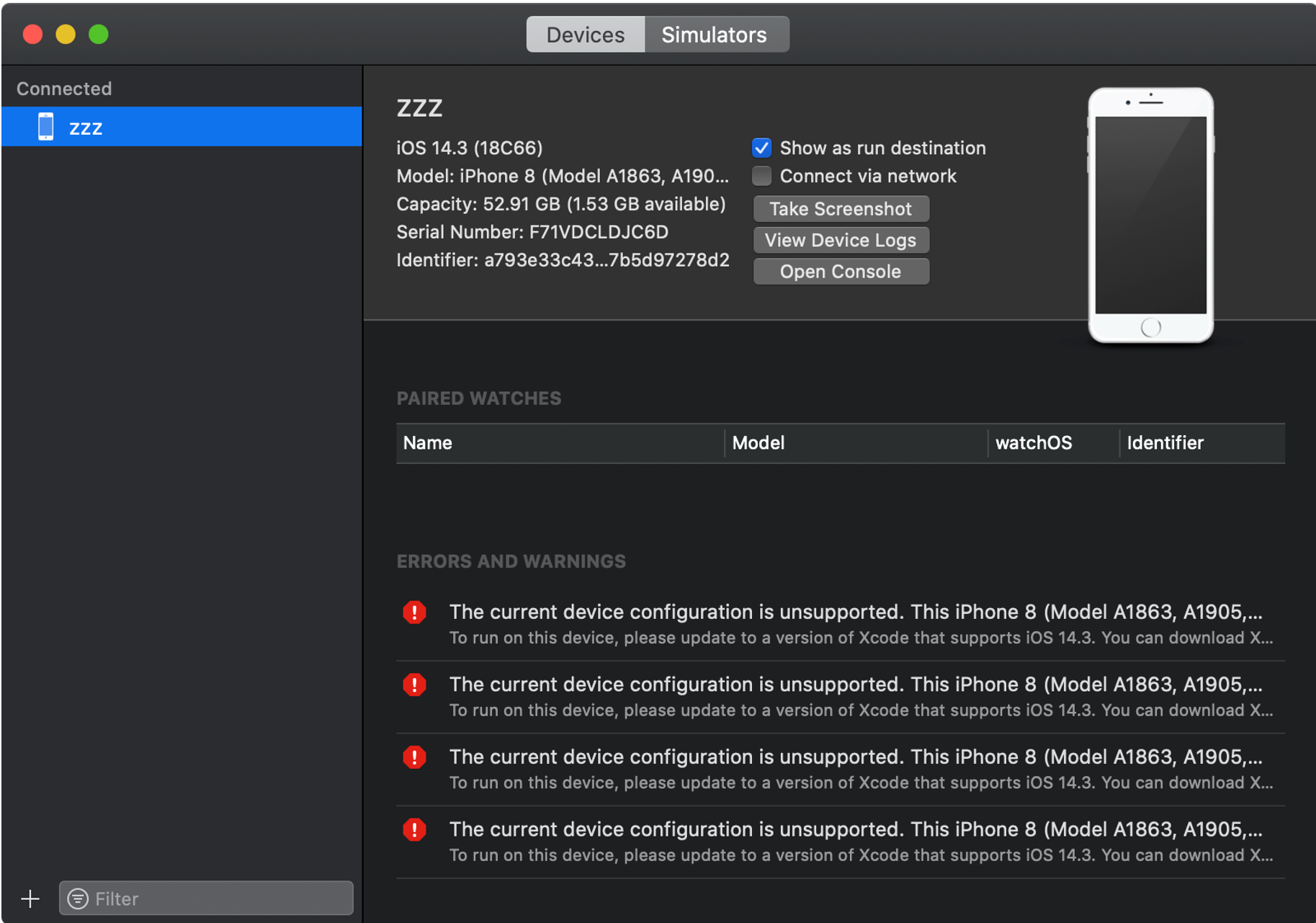Uncheck Show as run destination
Screen dimensions: 1316x923
tap(761, 148)
